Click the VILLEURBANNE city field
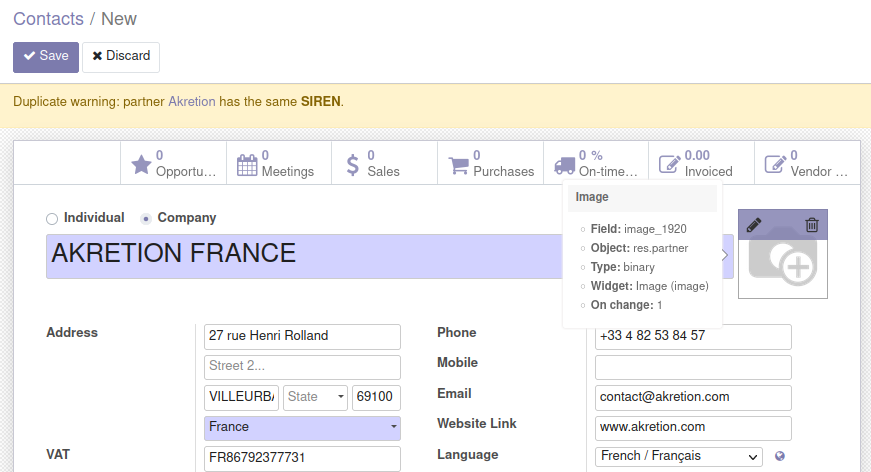 242,398
